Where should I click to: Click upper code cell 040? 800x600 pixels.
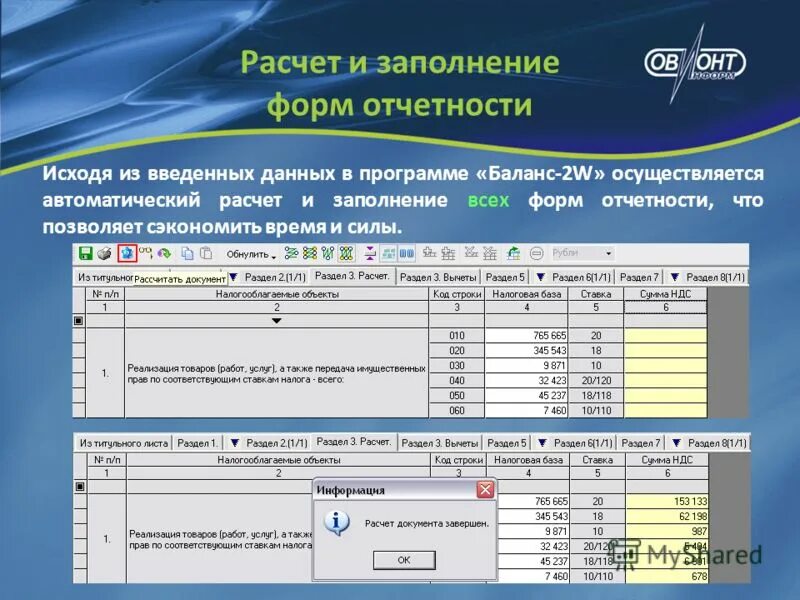point(457,381)
